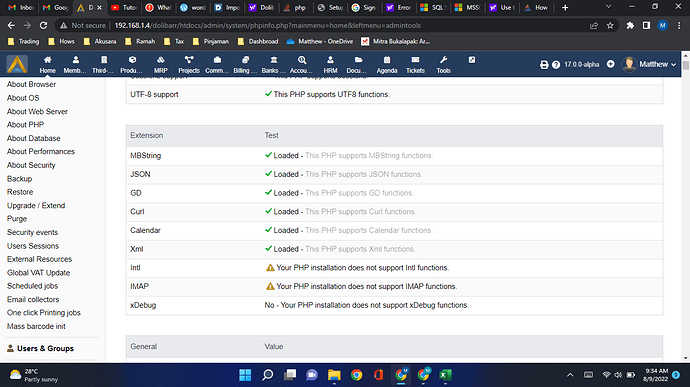Open Scheduled jobs link
The image size is (690, 387).
point(33,286)
